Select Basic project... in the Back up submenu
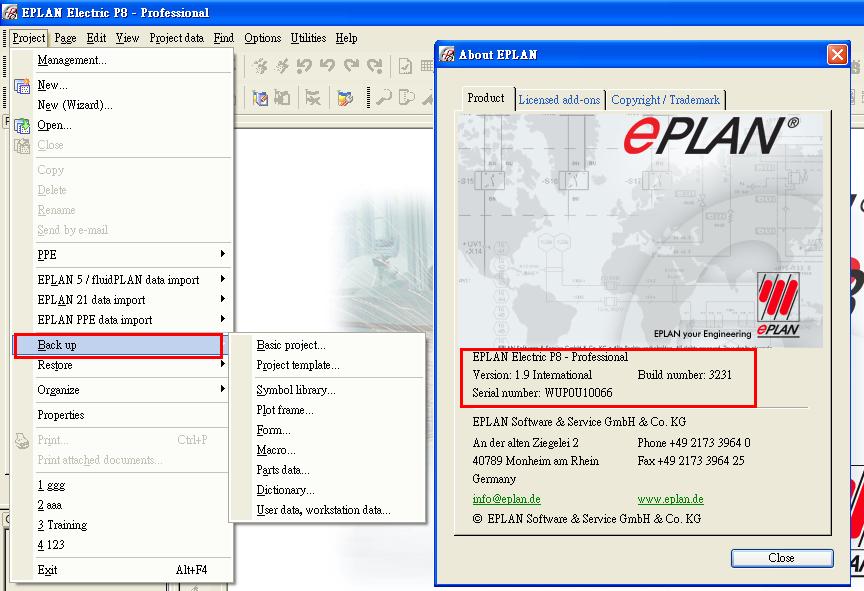This screenshot has width=864, height=591. point(327,345)
